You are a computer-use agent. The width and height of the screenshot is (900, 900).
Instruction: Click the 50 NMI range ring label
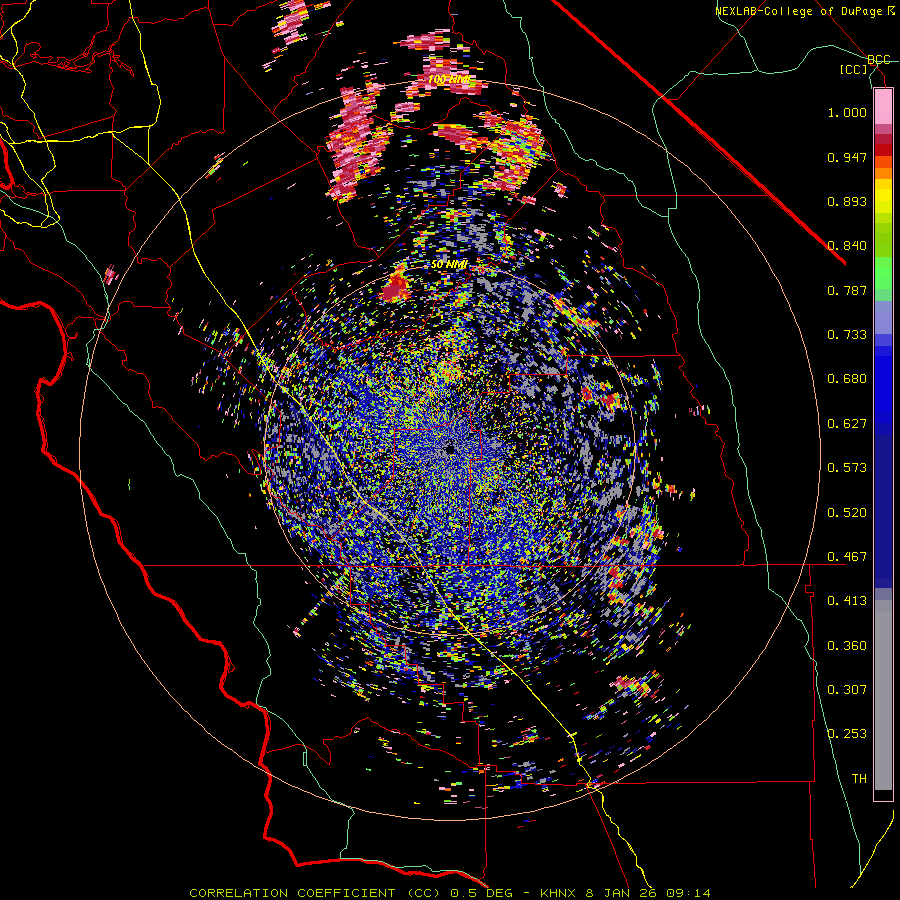pos(449,264)
